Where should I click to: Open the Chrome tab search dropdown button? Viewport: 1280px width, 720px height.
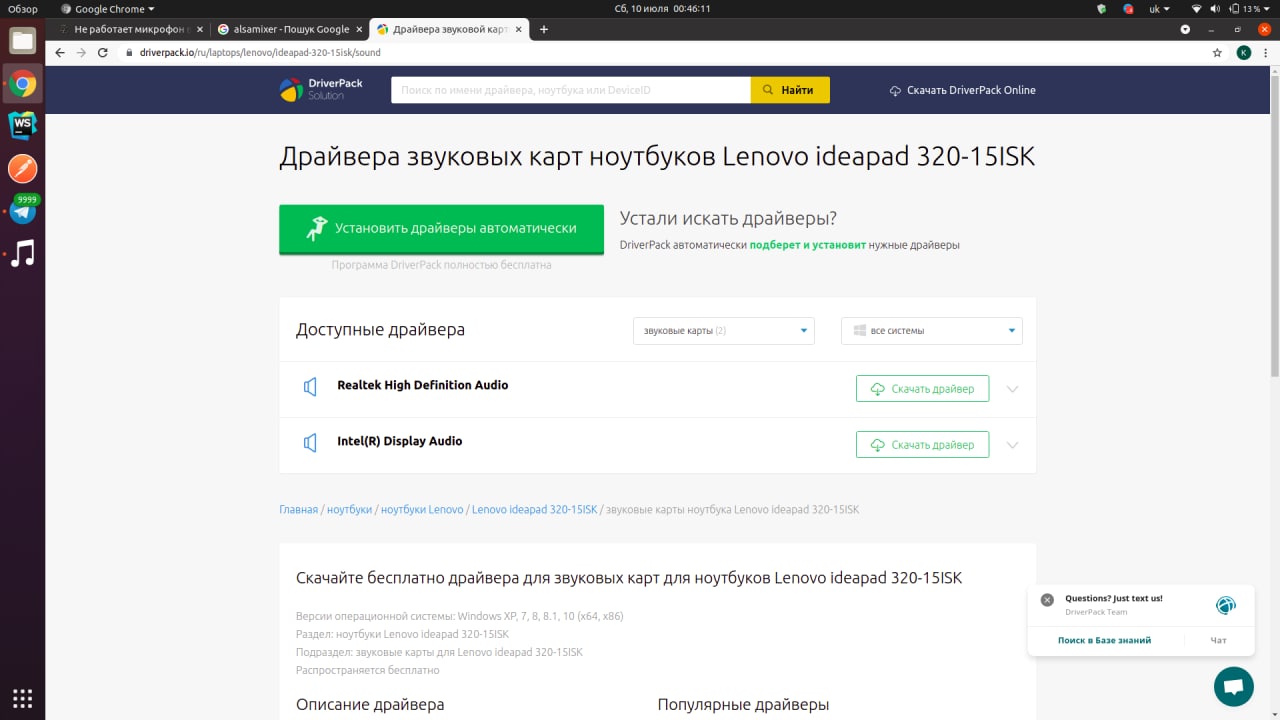[x=1185, y=29]
